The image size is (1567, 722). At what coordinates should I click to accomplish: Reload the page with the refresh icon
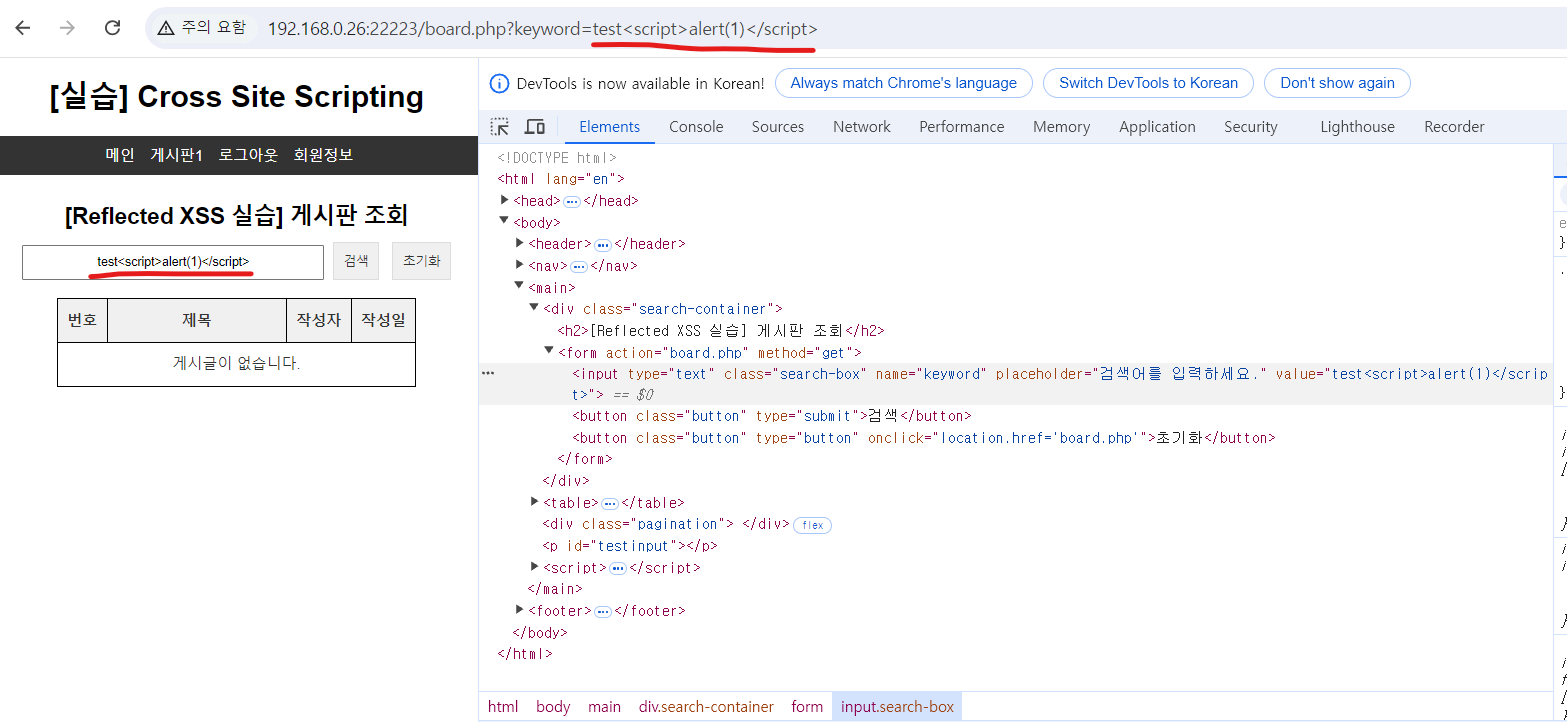[x=113, y=28]
